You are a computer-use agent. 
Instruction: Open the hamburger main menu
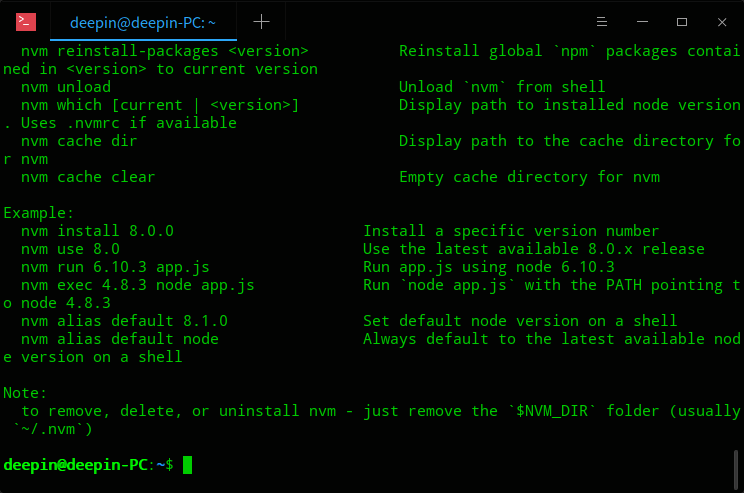click(x=602, y=21)
